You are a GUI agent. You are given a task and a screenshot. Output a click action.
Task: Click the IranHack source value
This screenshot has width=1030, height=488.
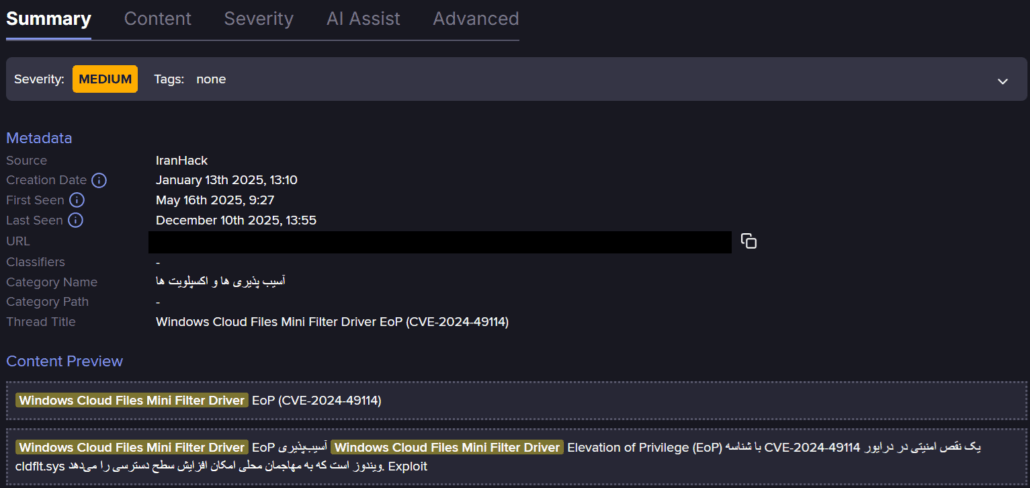tap(182, 161)
